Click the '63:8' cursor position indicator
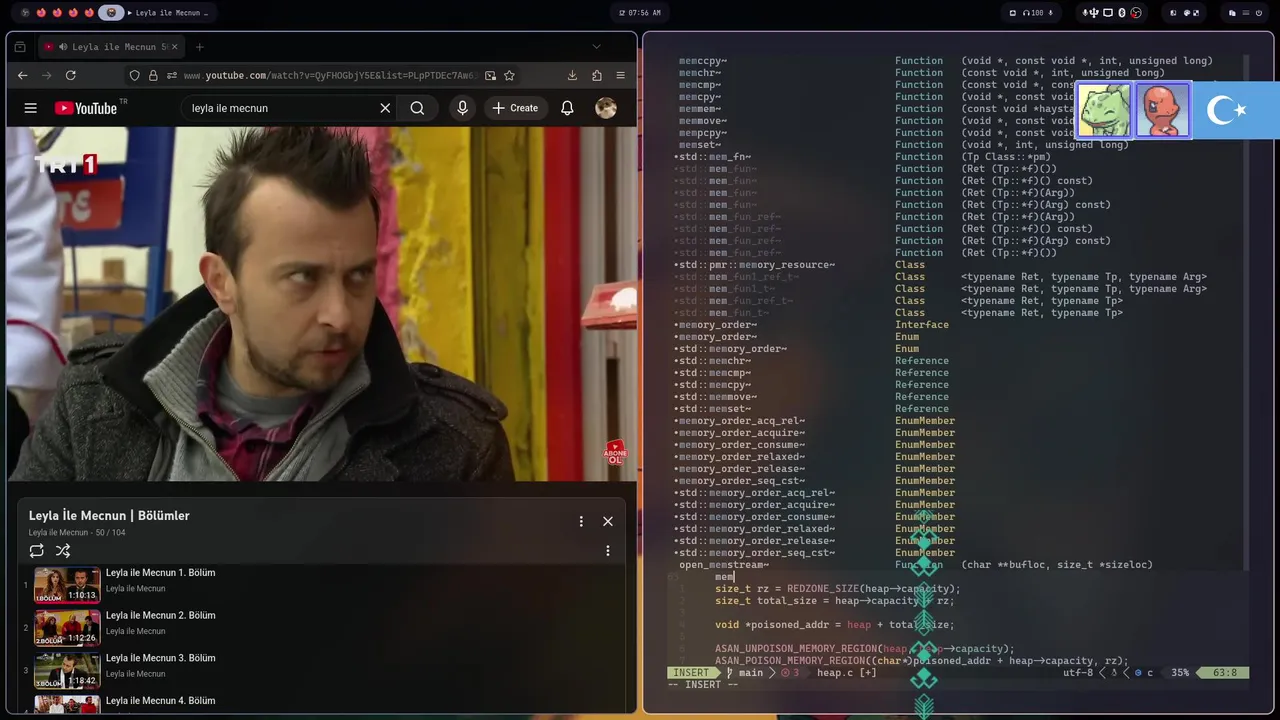Viewport: 1280px width, 720px height. tap(1225, 673)
